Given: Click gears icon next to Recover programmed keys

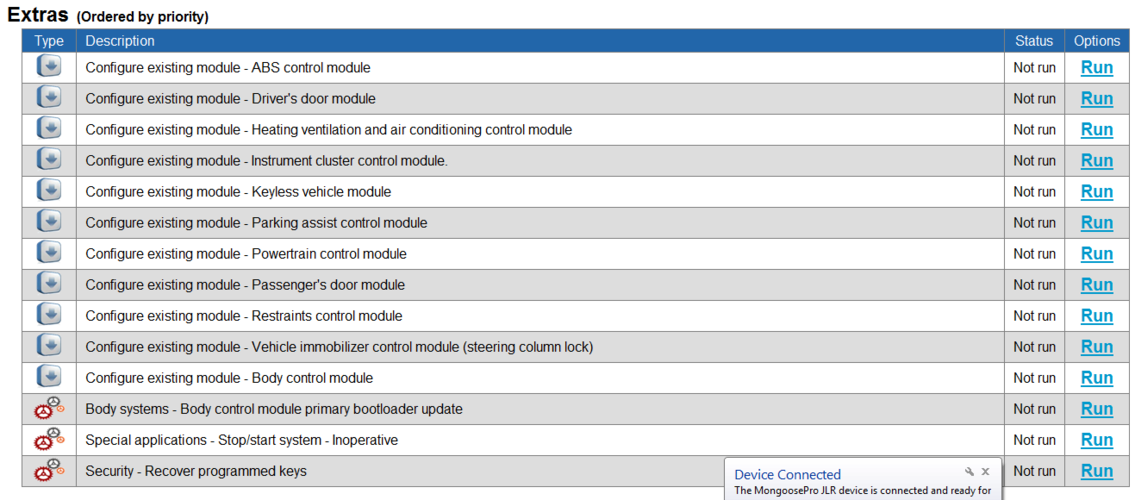Looking at the screenshot, I should 48,471.
